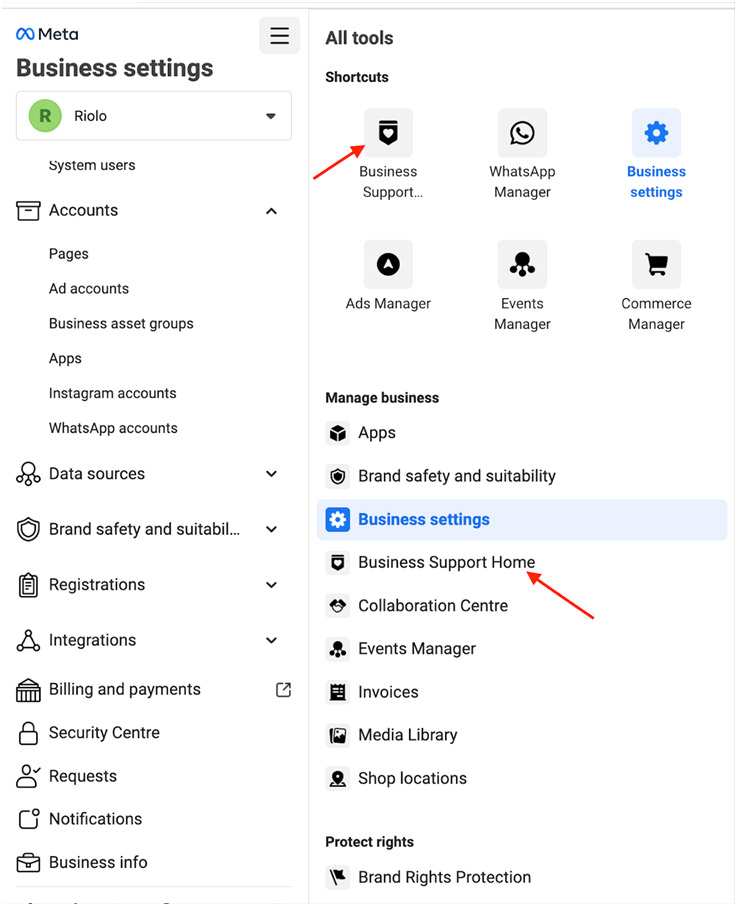Launch Ads Manager shortcut icon
Image resolution: width=737 pixels, height=906 pixels.
[388, 264]
